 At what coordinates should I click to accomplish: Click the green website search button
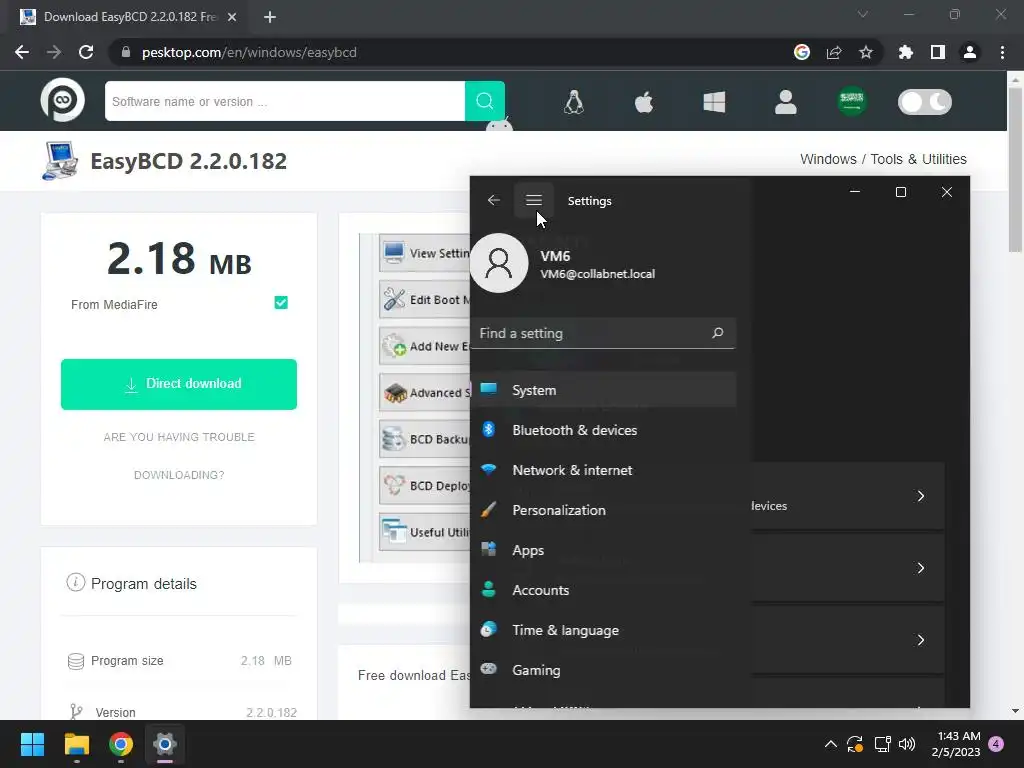485,101
